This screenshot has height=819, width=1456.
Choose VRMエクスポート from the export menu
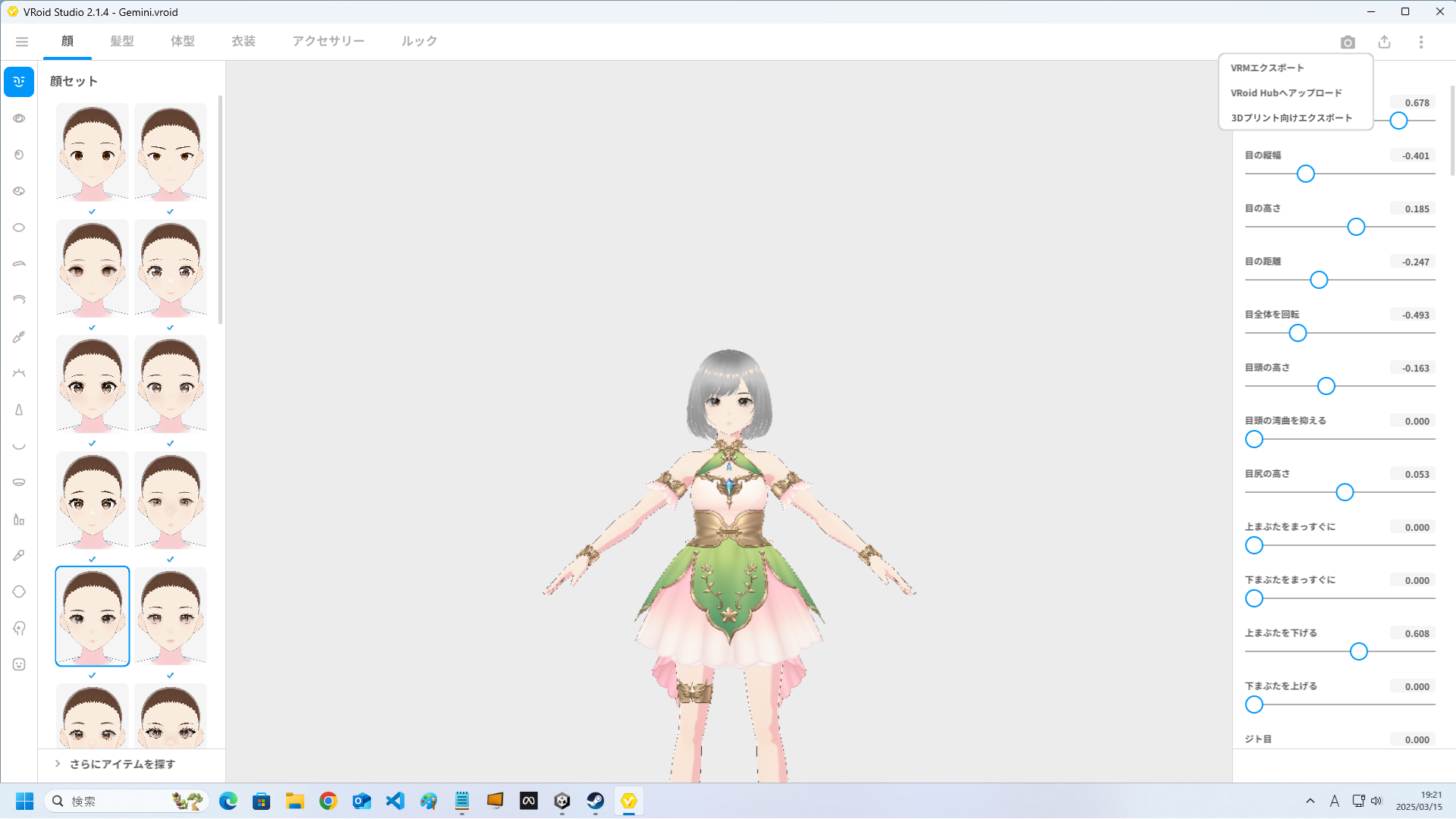[x=1266, y=67]
